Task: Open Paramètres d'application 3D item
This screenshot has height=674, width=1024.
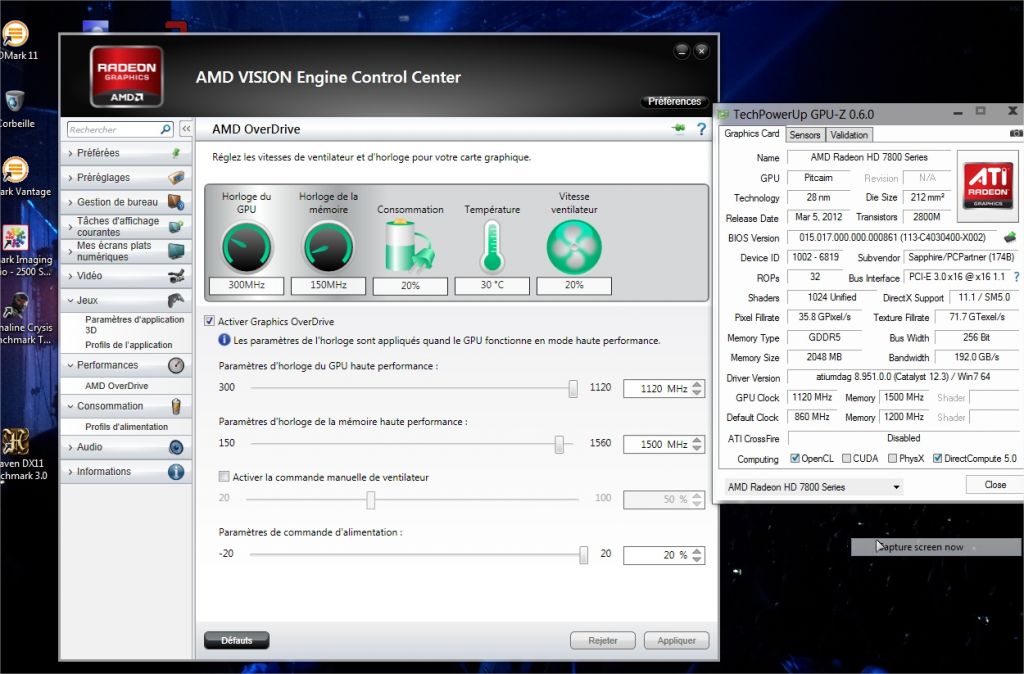Action: pyautogui.click(x=135, y=325)
